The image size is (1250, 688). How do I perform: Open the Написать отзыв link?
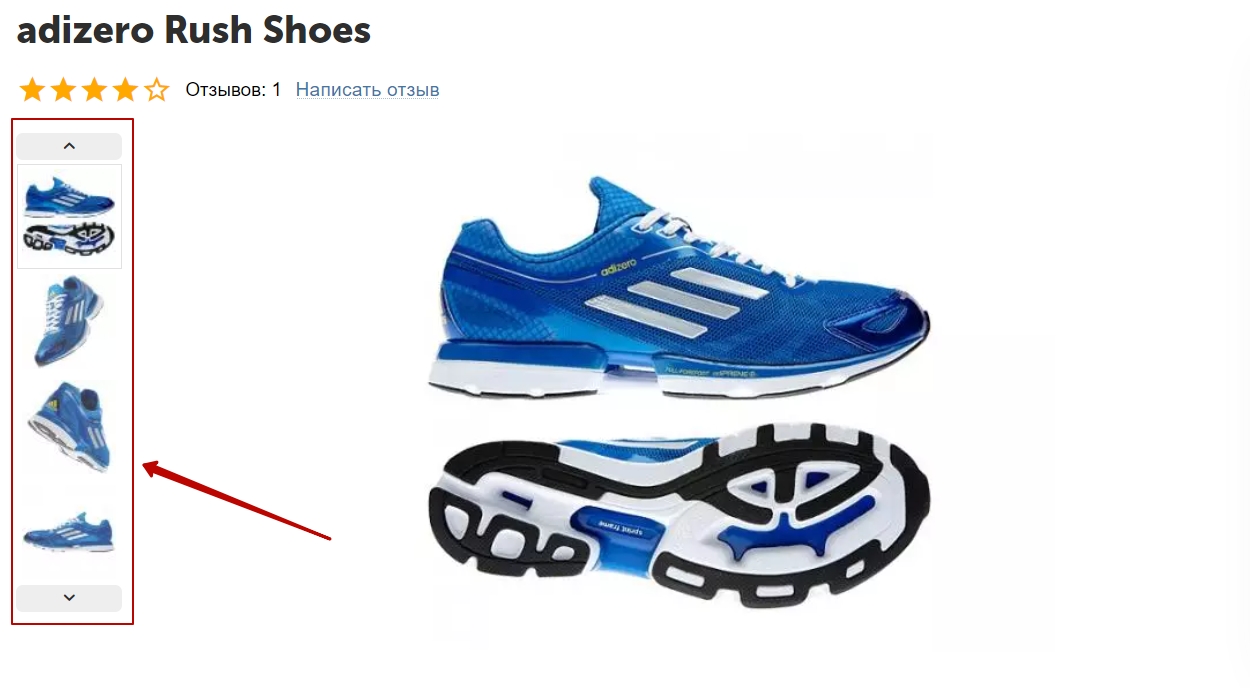(367, 90)
